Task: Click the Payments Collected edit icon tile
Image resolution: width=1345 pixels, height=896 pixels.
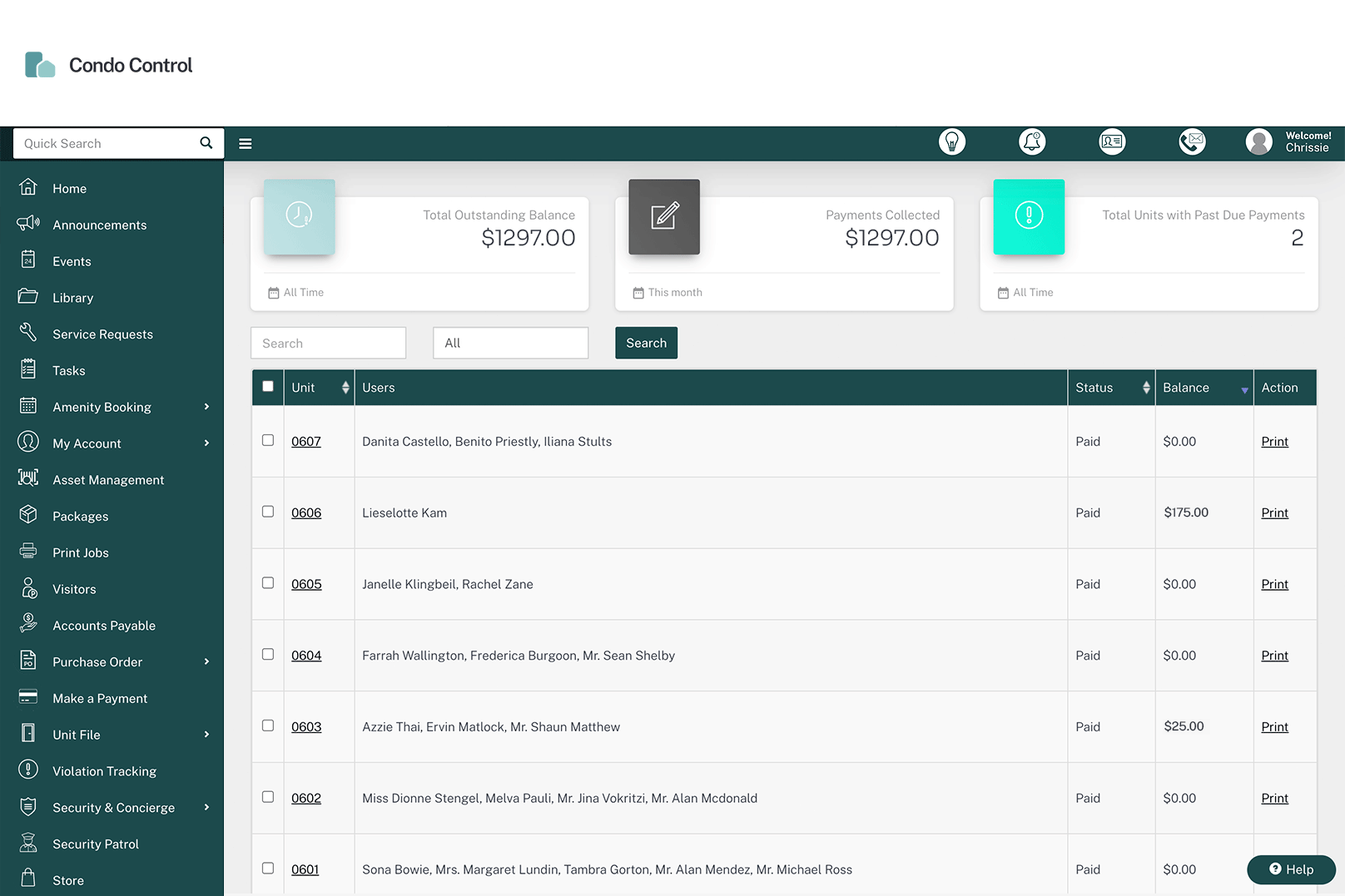Action: pyautogui.click(x=663, y=216)
